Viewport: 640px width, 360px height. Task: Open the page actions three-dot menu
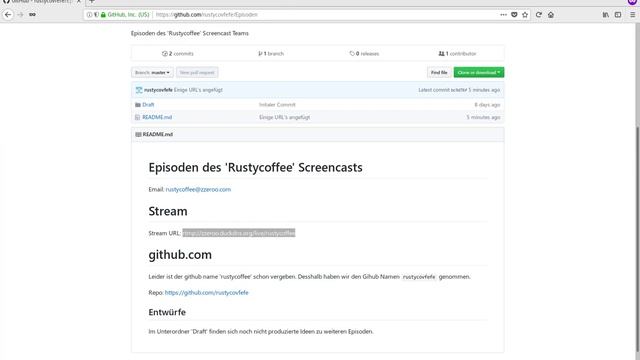click(503, 15)
